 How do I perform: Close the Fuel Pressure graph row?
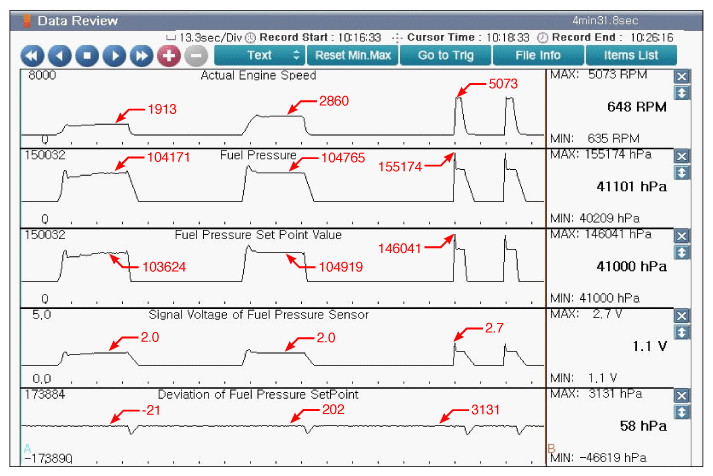point(682,156)
